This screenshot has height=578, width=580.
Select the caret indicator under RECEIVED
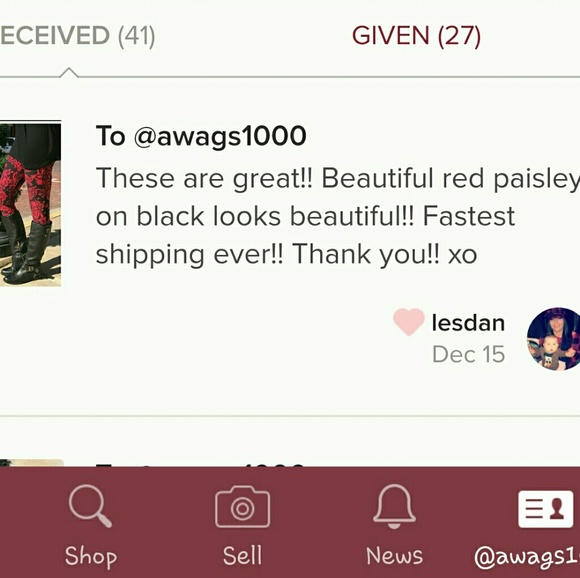(69, 72)
